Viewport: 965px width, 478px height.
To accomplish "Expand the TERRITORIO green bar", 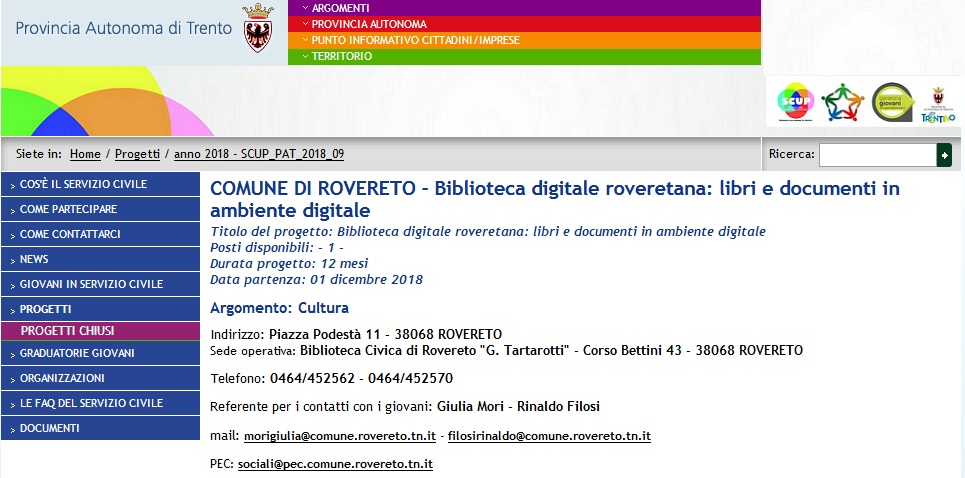I will (524, 56).
